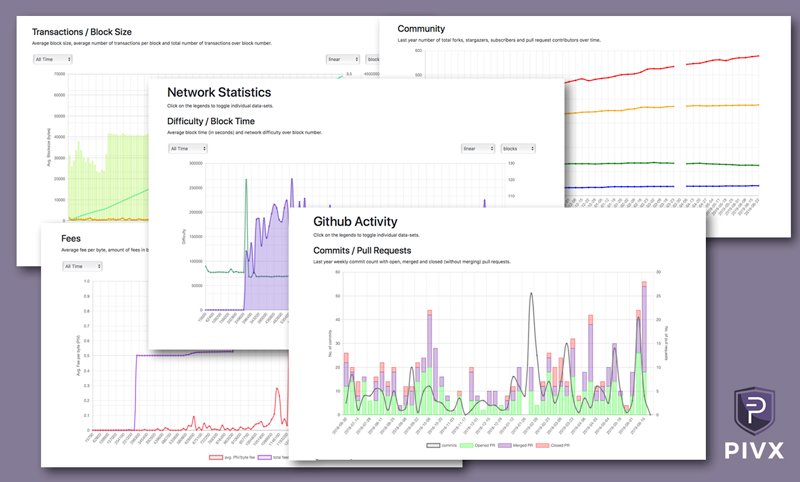Click the Community heading
This screenshot has height=482, width=800.
[421, 29]
